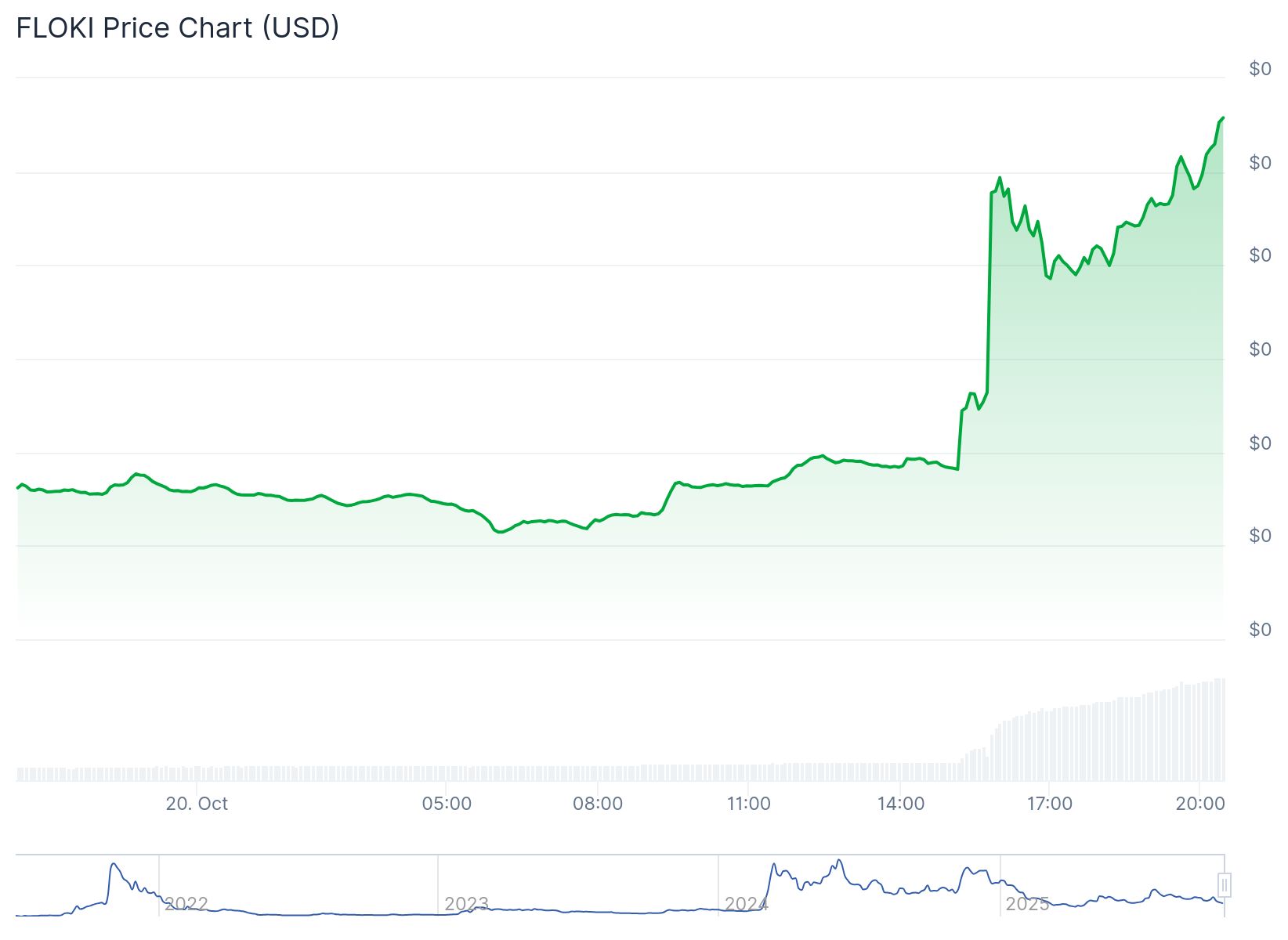Jump to 2022 in the navigator timeline
The width and height of the screenshot is (1288, 940).
click(x=186, y=904)
